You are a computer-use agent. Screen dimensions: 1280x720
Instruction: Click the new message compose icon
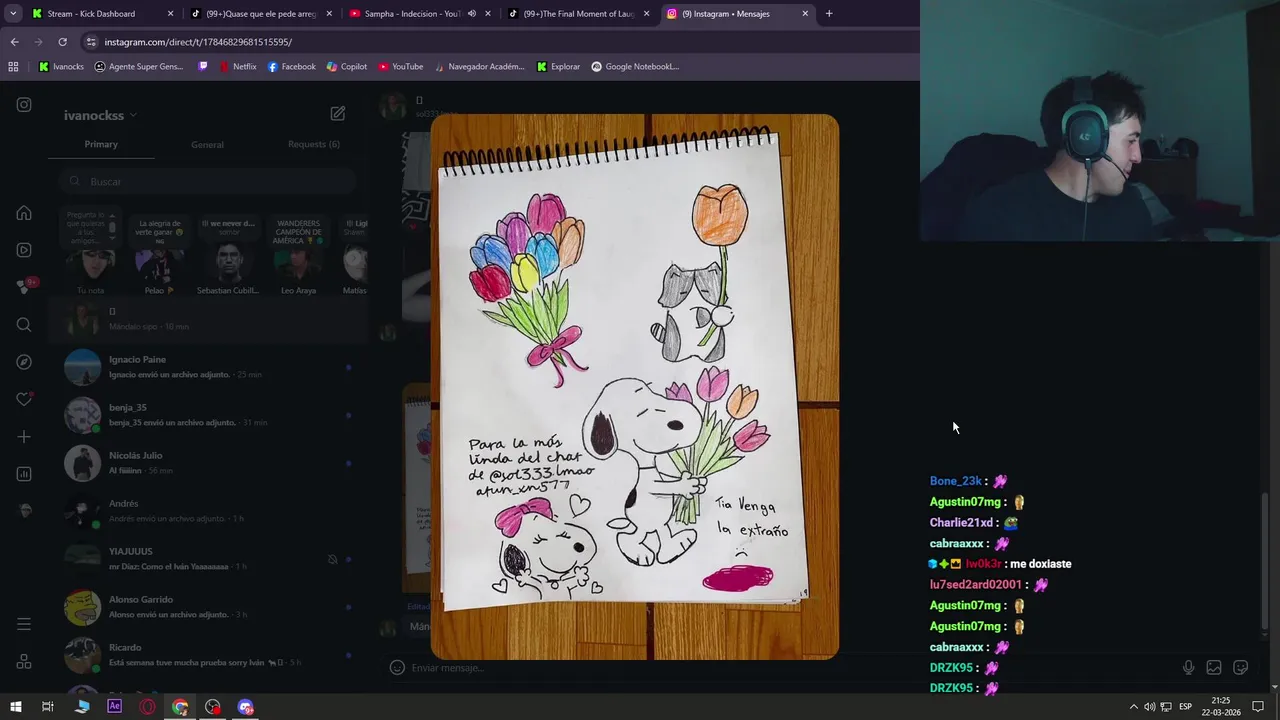point(338,114)
